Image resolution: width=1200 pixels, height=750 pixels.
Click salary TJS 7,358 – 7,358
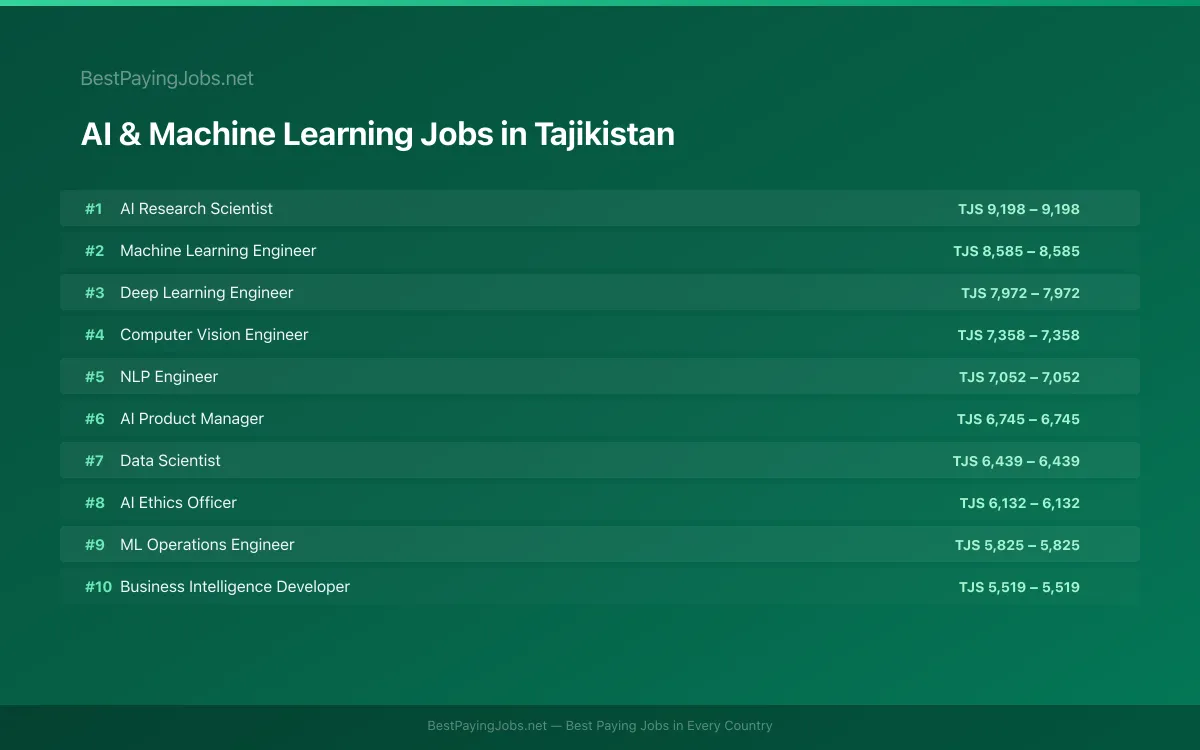point(1018,335)
